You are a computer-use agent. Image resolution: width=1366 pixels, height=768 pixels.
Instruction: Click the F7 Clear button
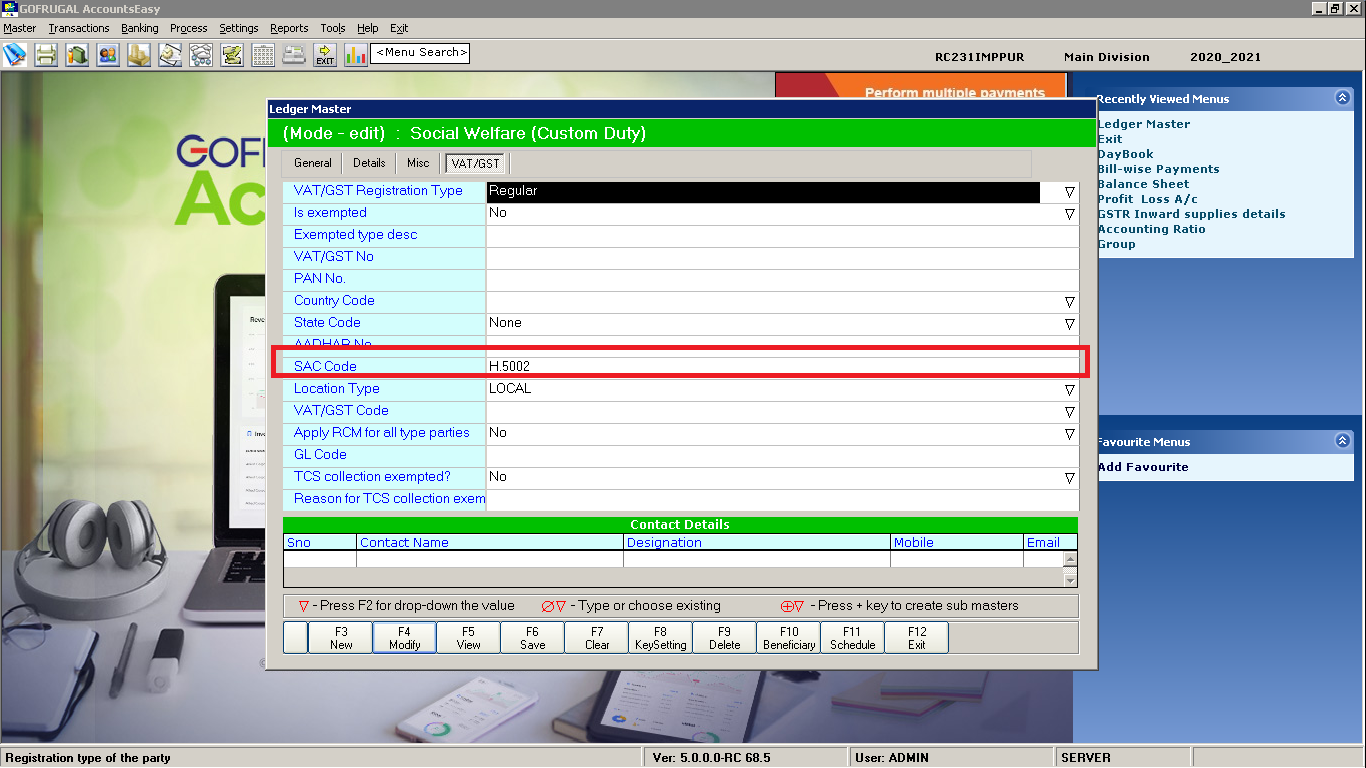click(x=596, y=638)
